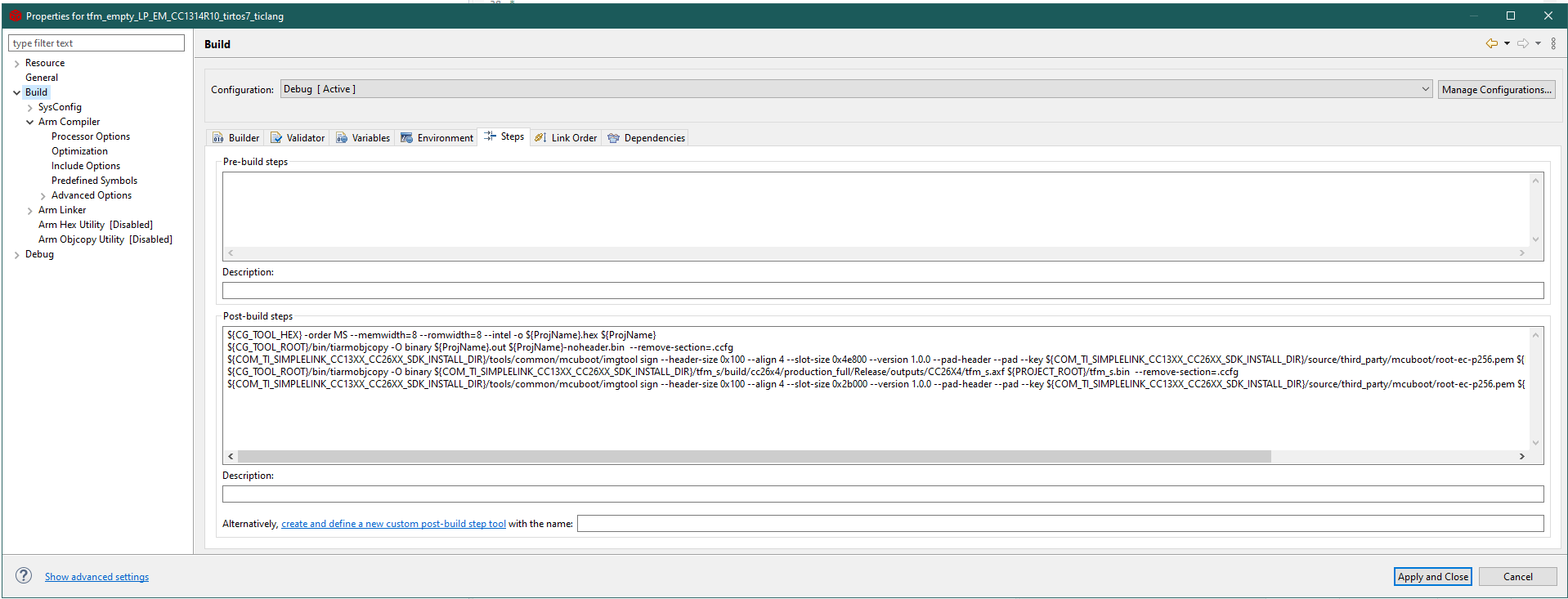Maximize the properties dialog window
The height and width of the screenshot is (599, 1568).
(x=1511, y=16)
